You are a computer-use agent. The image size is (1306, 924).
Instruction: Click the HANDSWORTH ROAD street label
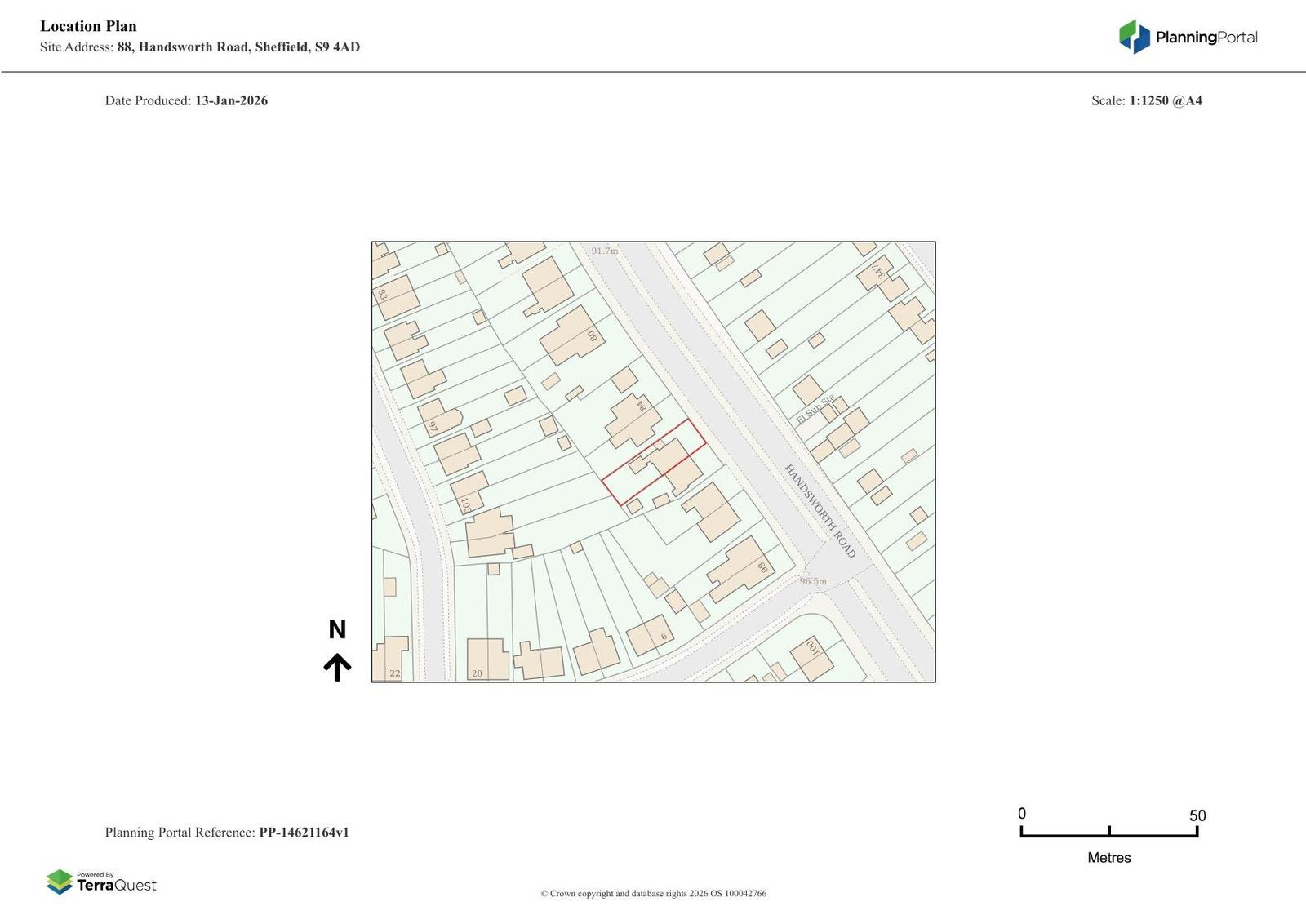pyautogui.click(x=820, y=511)
